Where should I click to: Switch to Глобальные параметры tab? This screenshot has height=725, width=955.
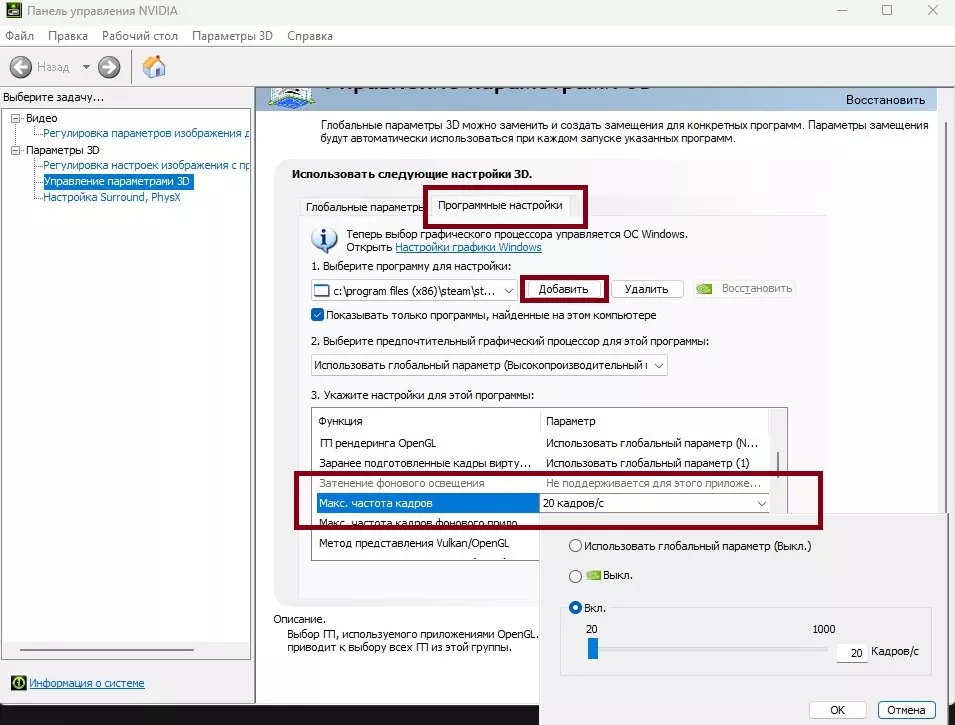(x=364, y=207)
